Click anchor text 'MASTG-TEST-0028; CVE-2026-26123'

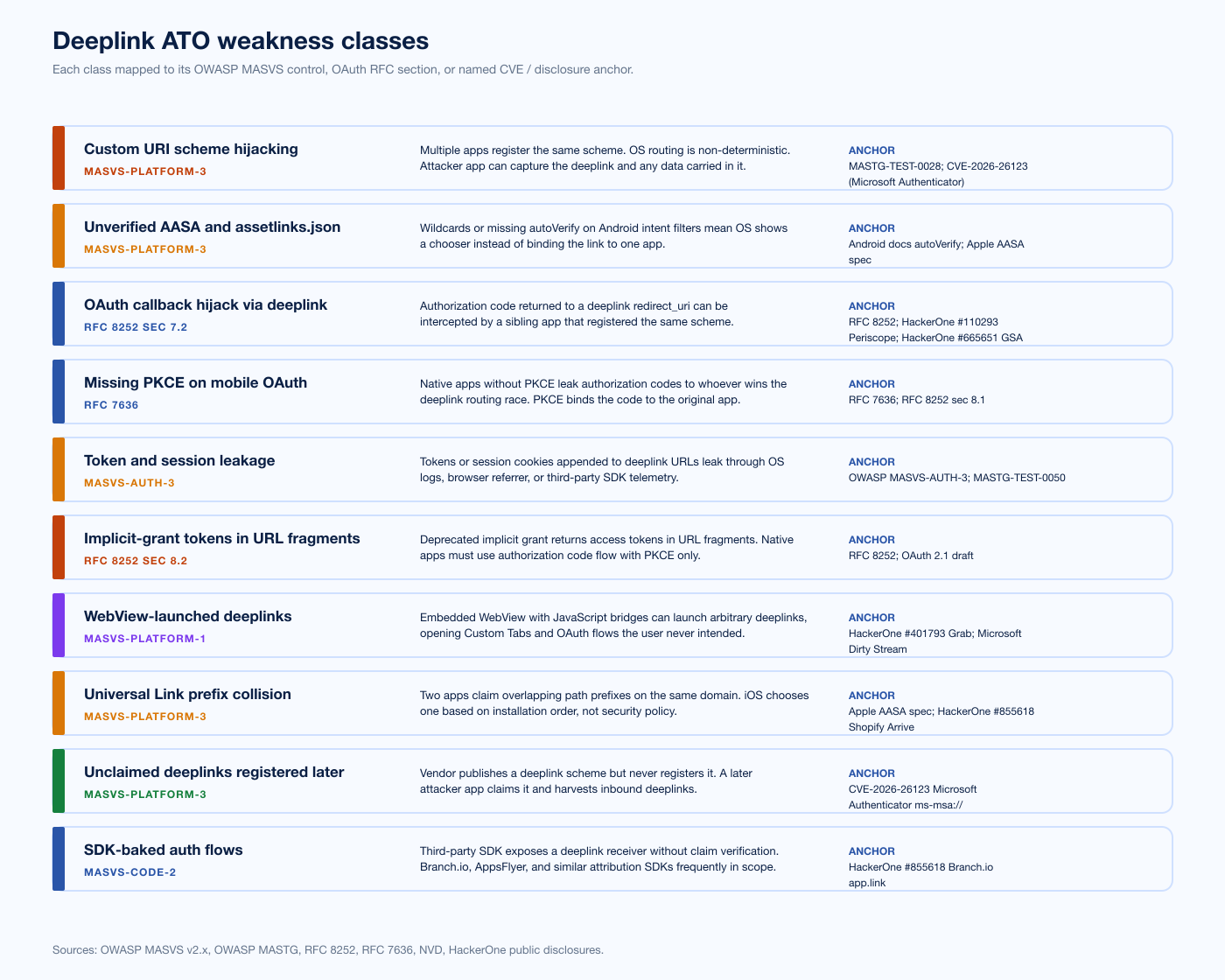pos(938,166)
